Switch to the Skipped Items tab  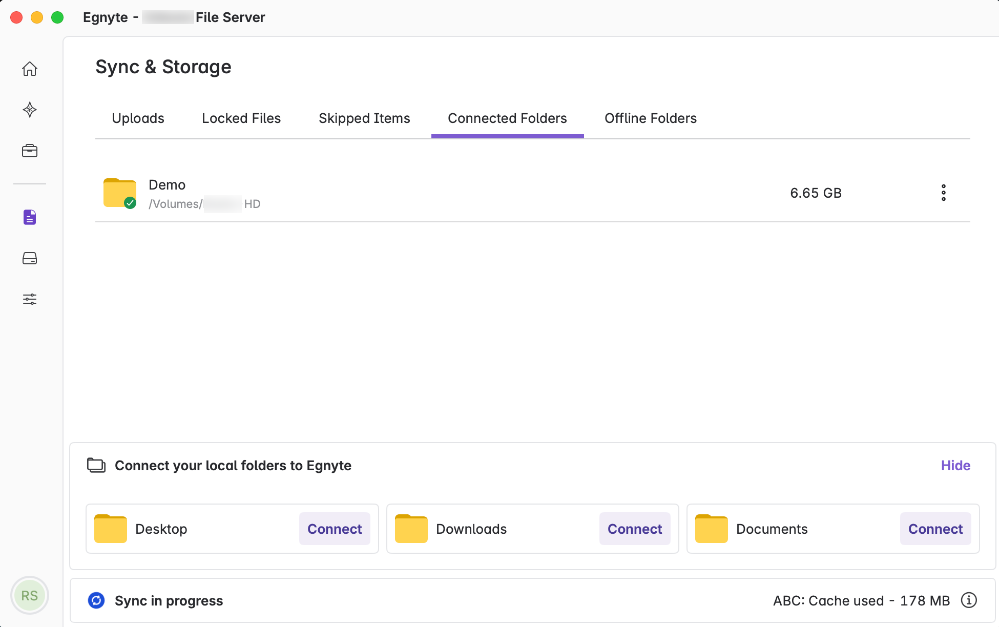[x=364, y=119]
